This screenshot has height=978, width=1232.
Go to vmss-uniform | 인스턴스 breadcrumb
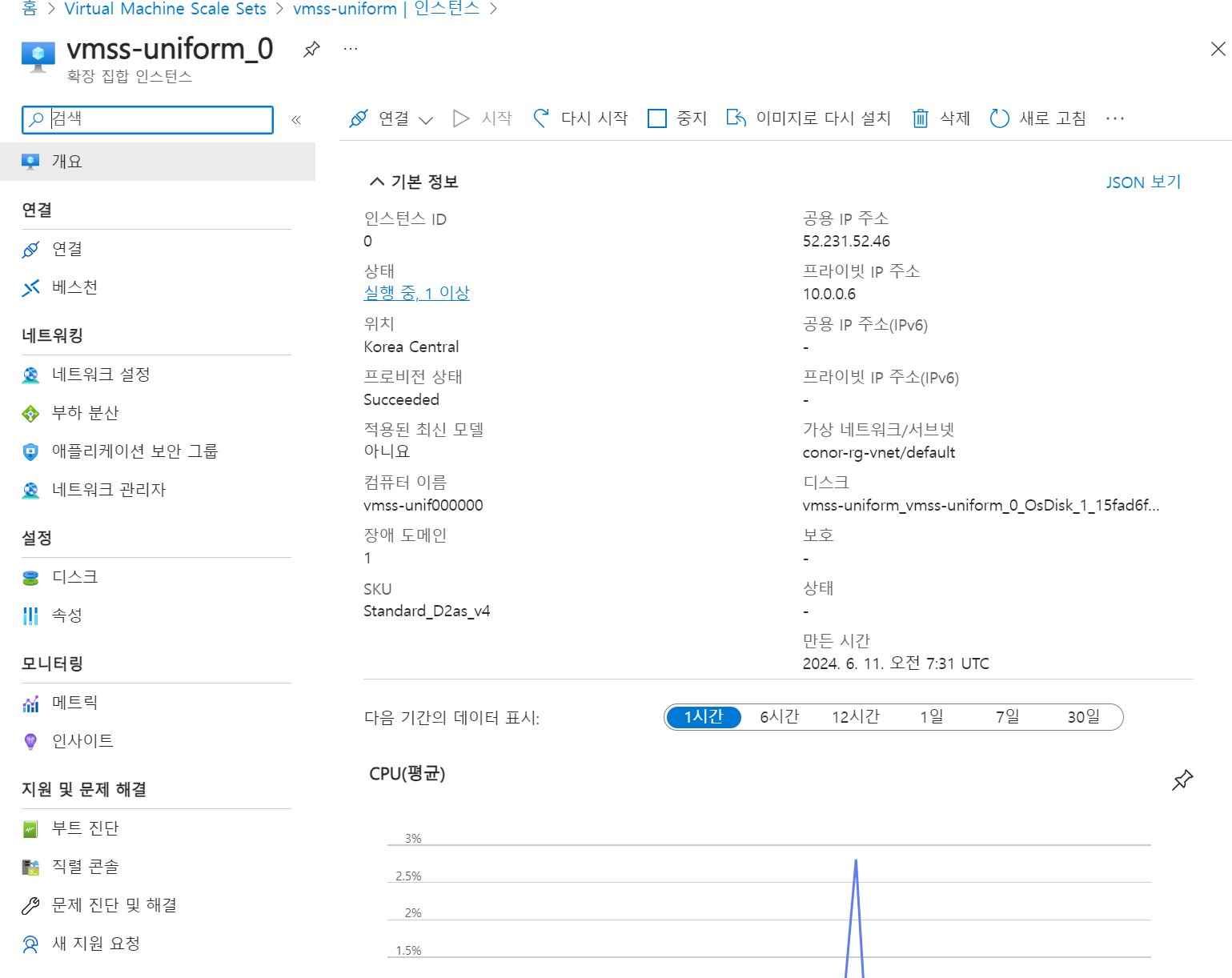pyautogui.click(x=386, y=9)
